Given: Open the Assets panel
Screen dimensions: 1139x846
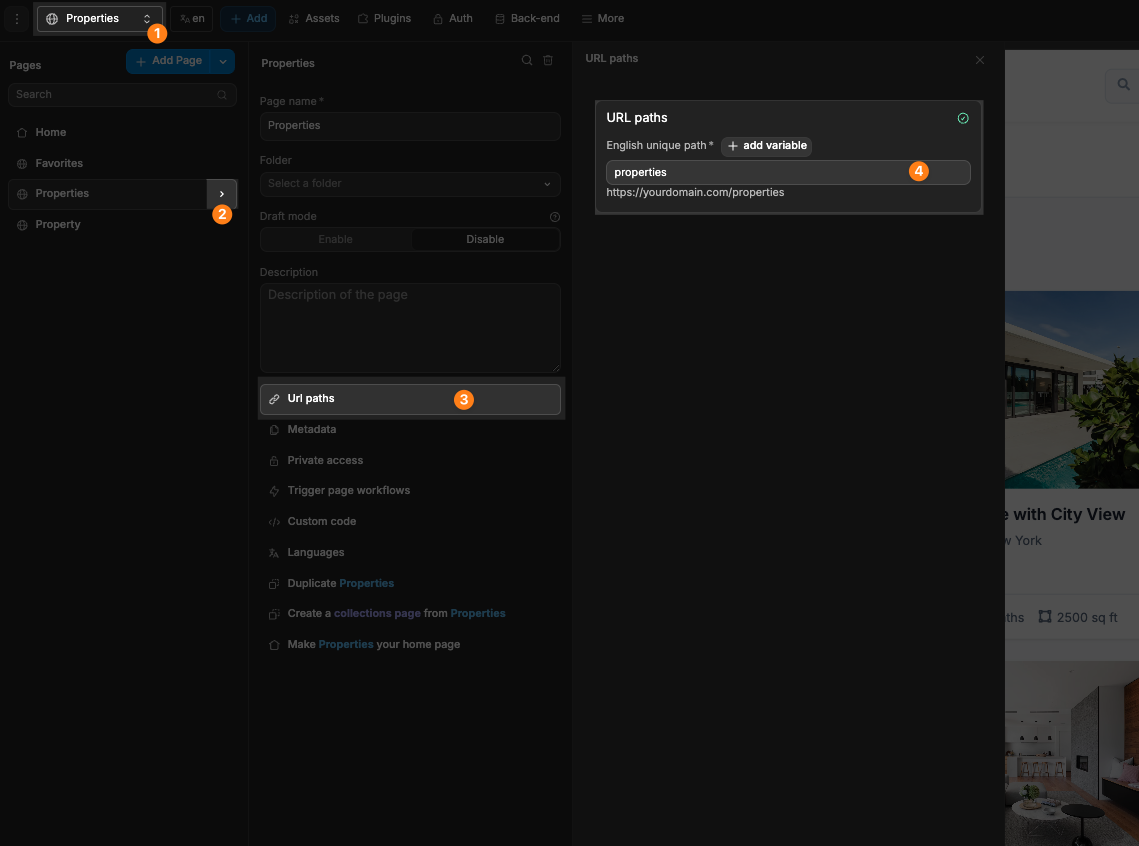Looking at the screenshot, I should tap(313, 18).
